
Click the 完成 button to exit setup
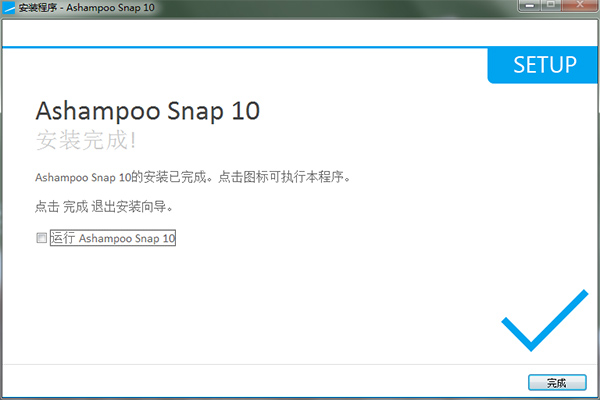point(557,382)
